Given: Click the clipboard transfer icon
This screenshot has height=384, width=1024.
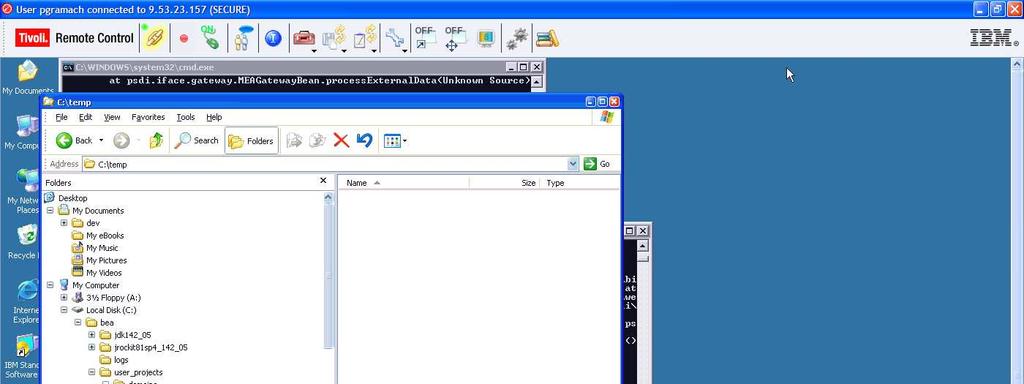Looking at the screenshot, I should (364, 38).
